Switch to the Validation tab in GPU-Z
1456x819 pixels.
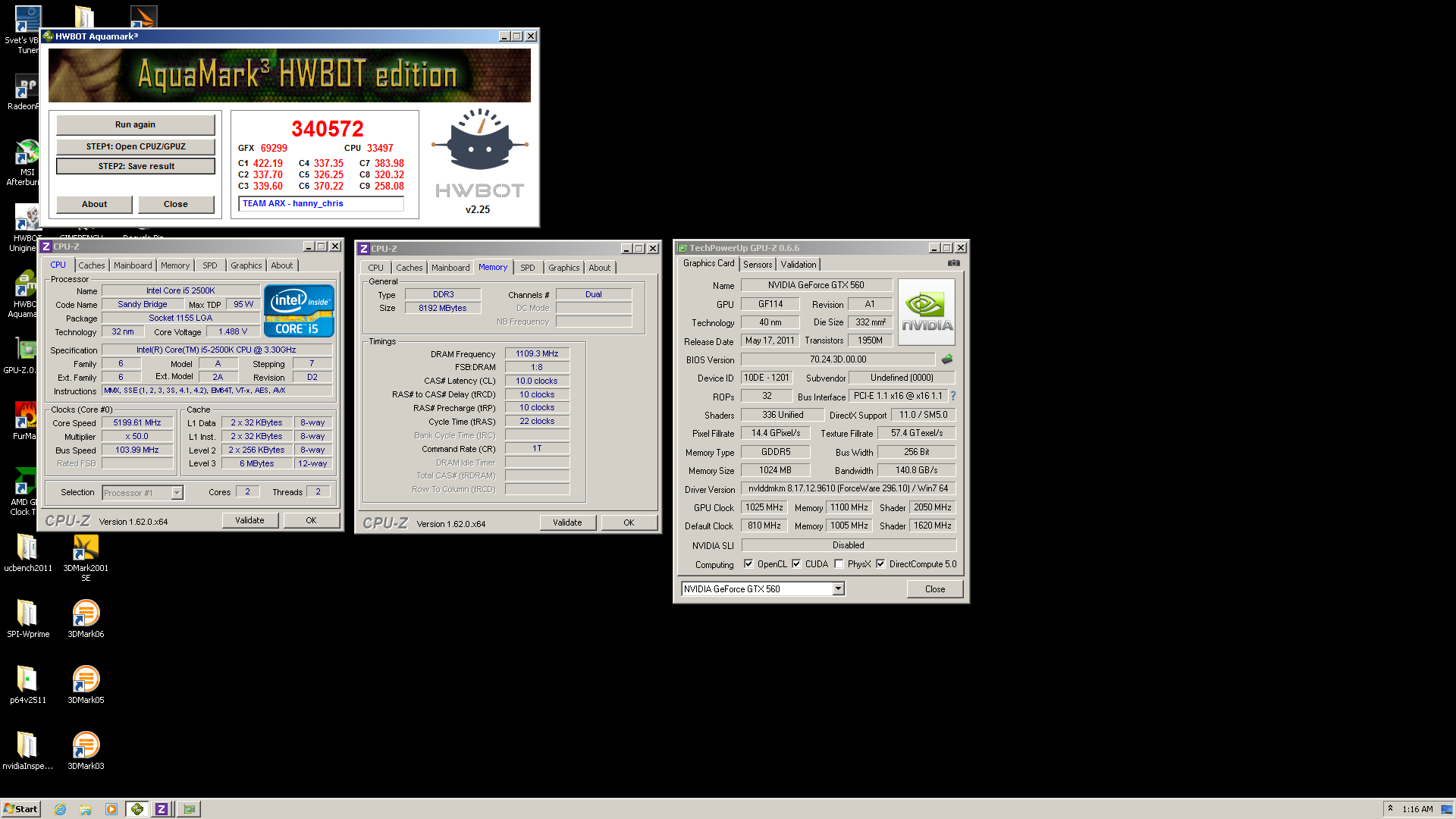[799, 264]
